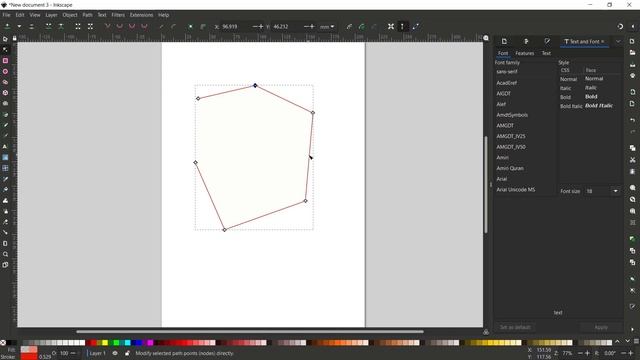Viewport: 640px width, 360px height.
Task: Open the Layer 1 layer selector
Action: [x=97, y=353]
